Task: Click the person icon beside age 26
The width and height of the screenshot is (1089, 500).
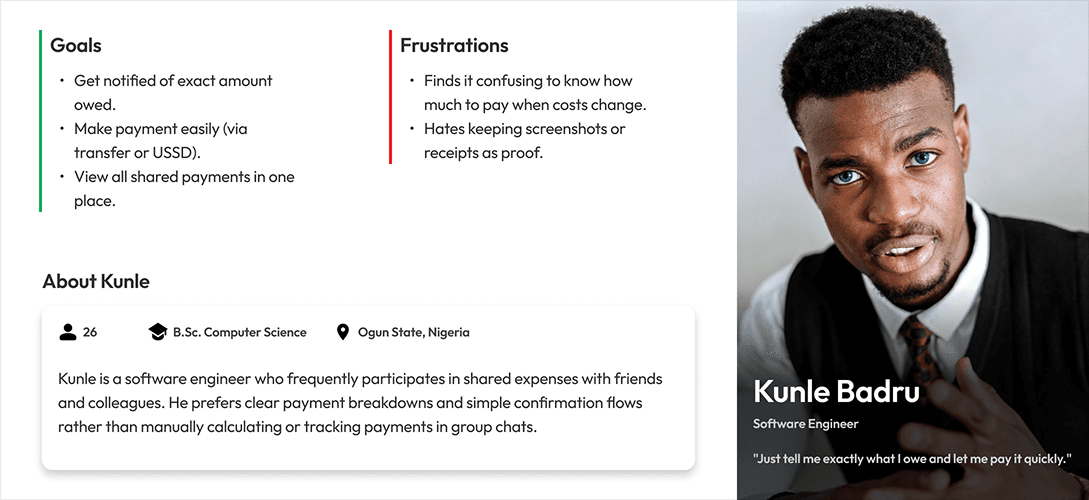Action: [68, 332]
